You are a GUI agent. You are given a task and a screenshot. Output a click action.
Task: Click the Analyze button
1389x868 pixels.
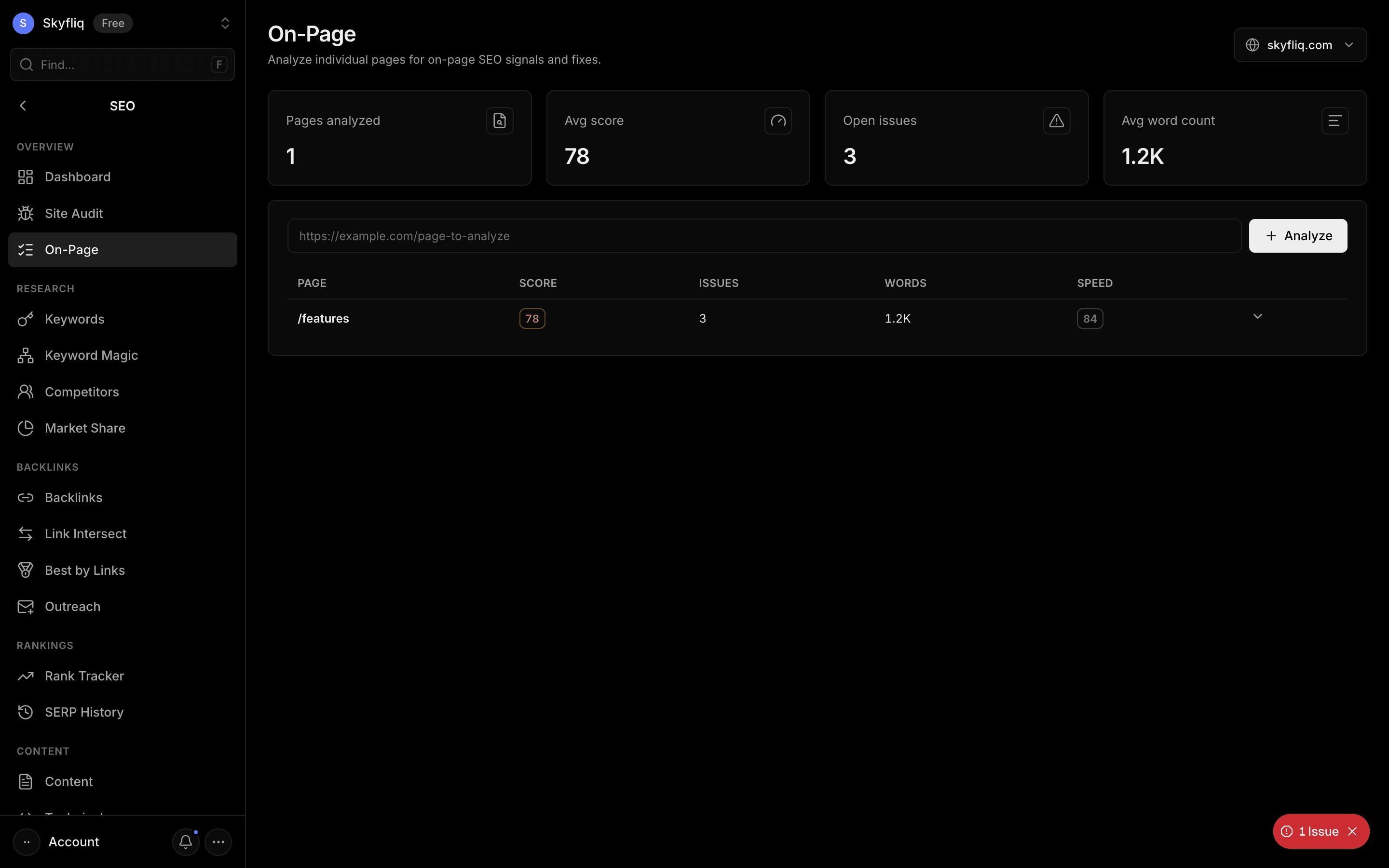tap(1298, 236)
